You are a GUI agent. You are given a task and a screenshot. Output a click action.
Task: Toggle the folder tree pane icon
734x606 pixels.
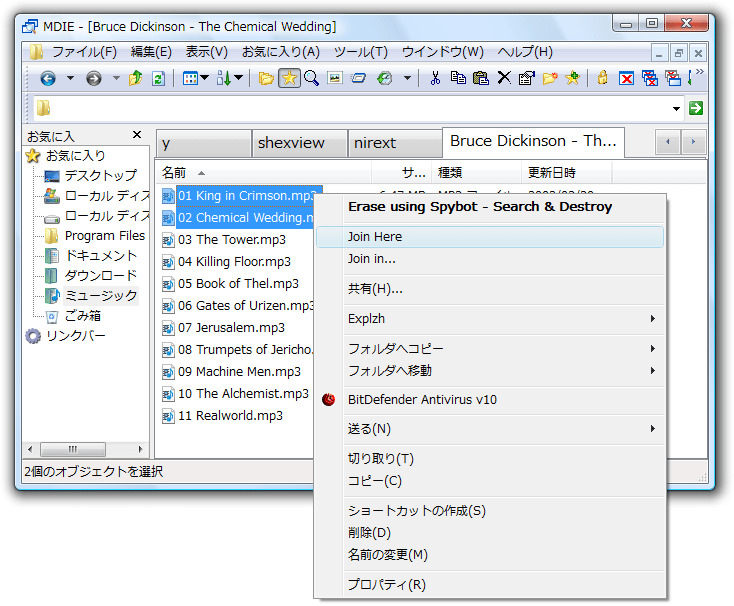(x=266, y=78)
